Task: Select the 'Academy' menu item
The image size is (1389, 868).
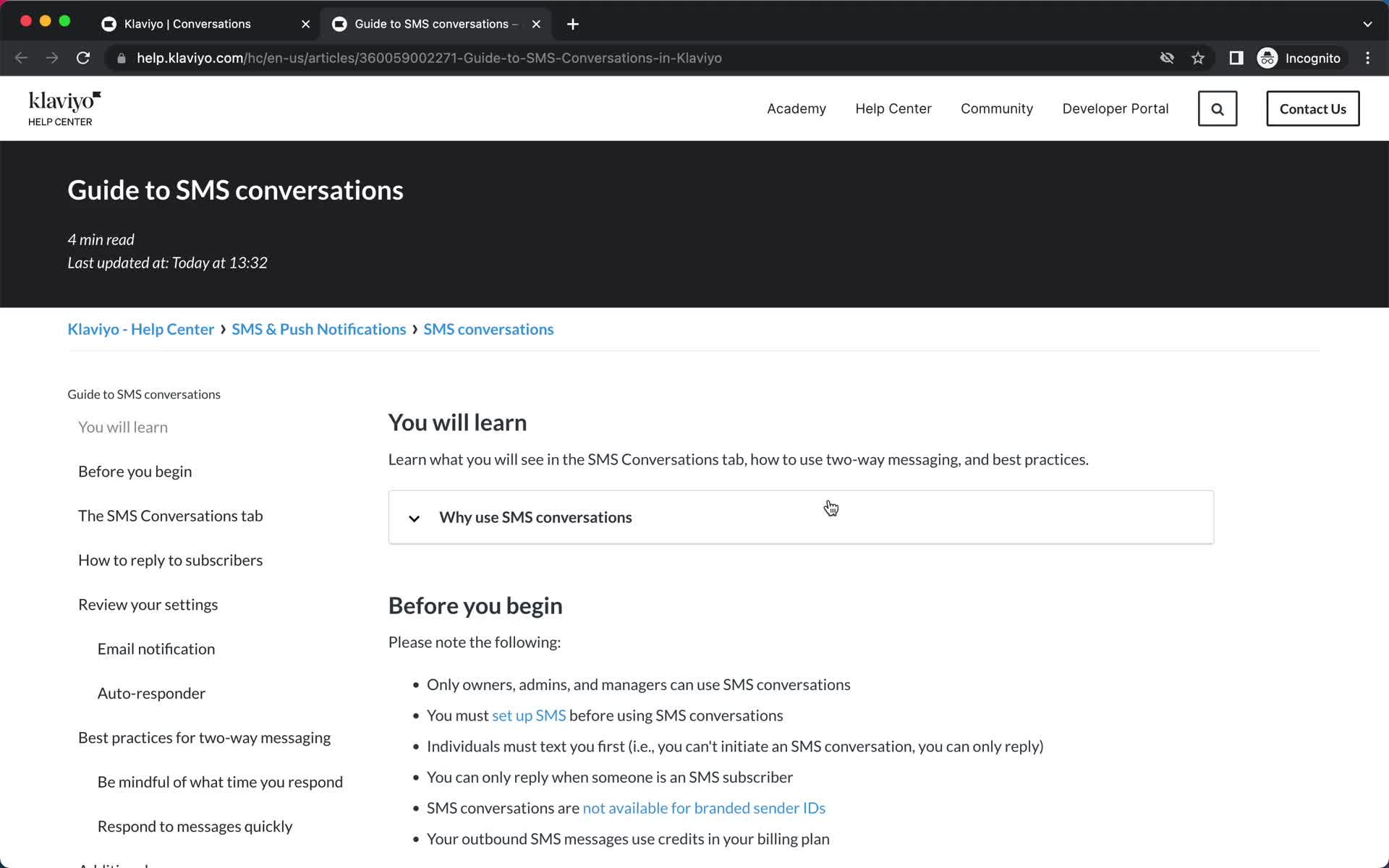Action: (x=796, y=108)
